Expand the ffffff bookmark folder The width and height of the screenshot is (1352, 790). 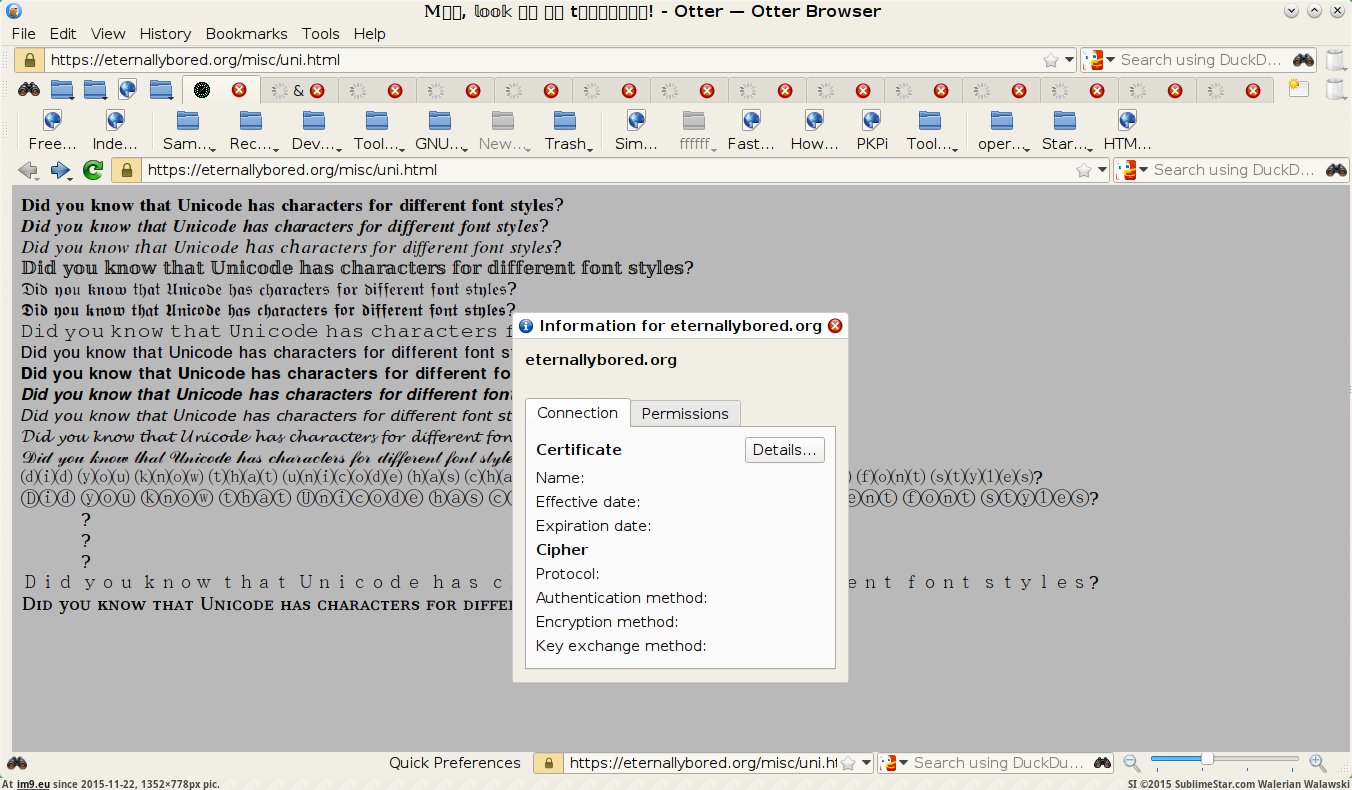[x=694, y=131]
